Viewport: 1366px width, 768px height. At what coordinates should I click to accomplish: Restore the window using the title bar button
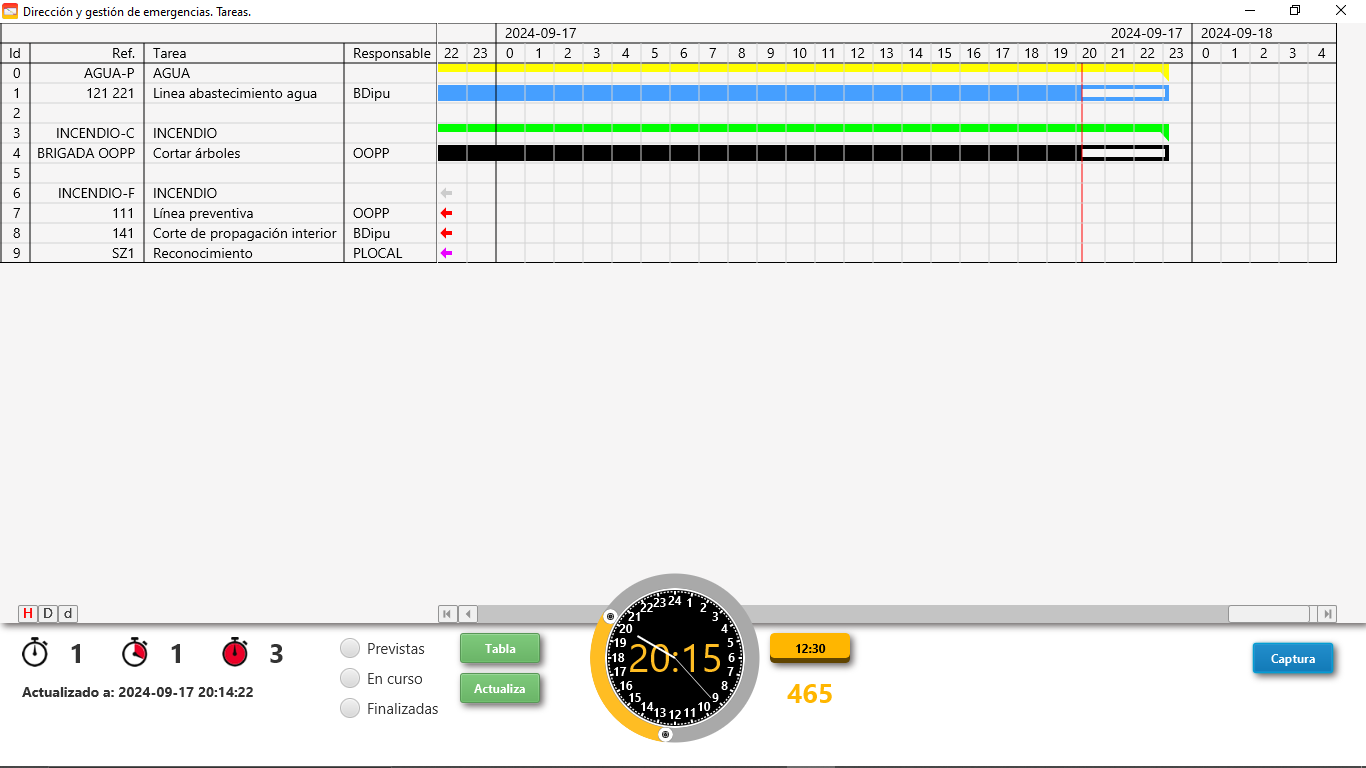click(x=1295, y=11)
